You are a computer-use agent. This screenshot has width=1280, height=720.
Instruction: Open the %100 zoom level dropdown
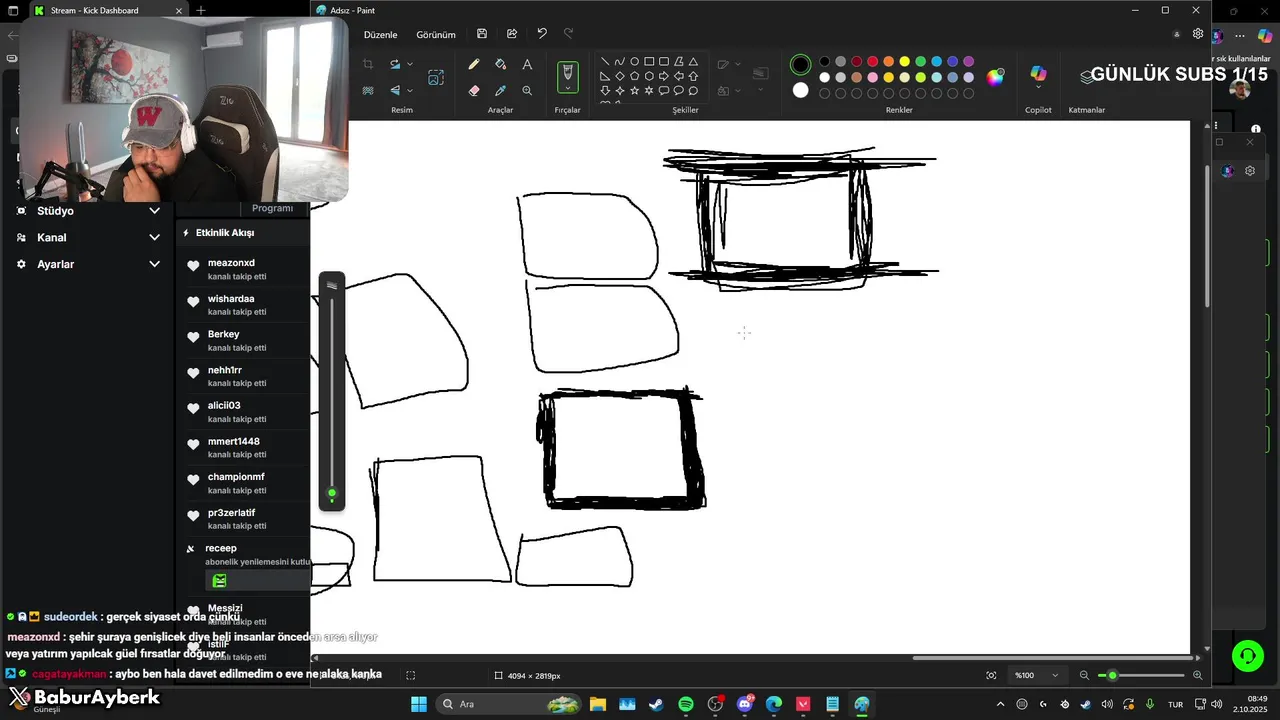point(1036,675)
